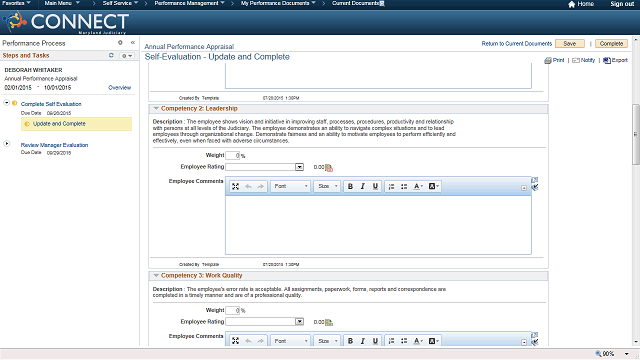This screenshot has width=640, height=360.
Task: Open My Performance Documents breadcrumb menu
Action: coord(278,3)
